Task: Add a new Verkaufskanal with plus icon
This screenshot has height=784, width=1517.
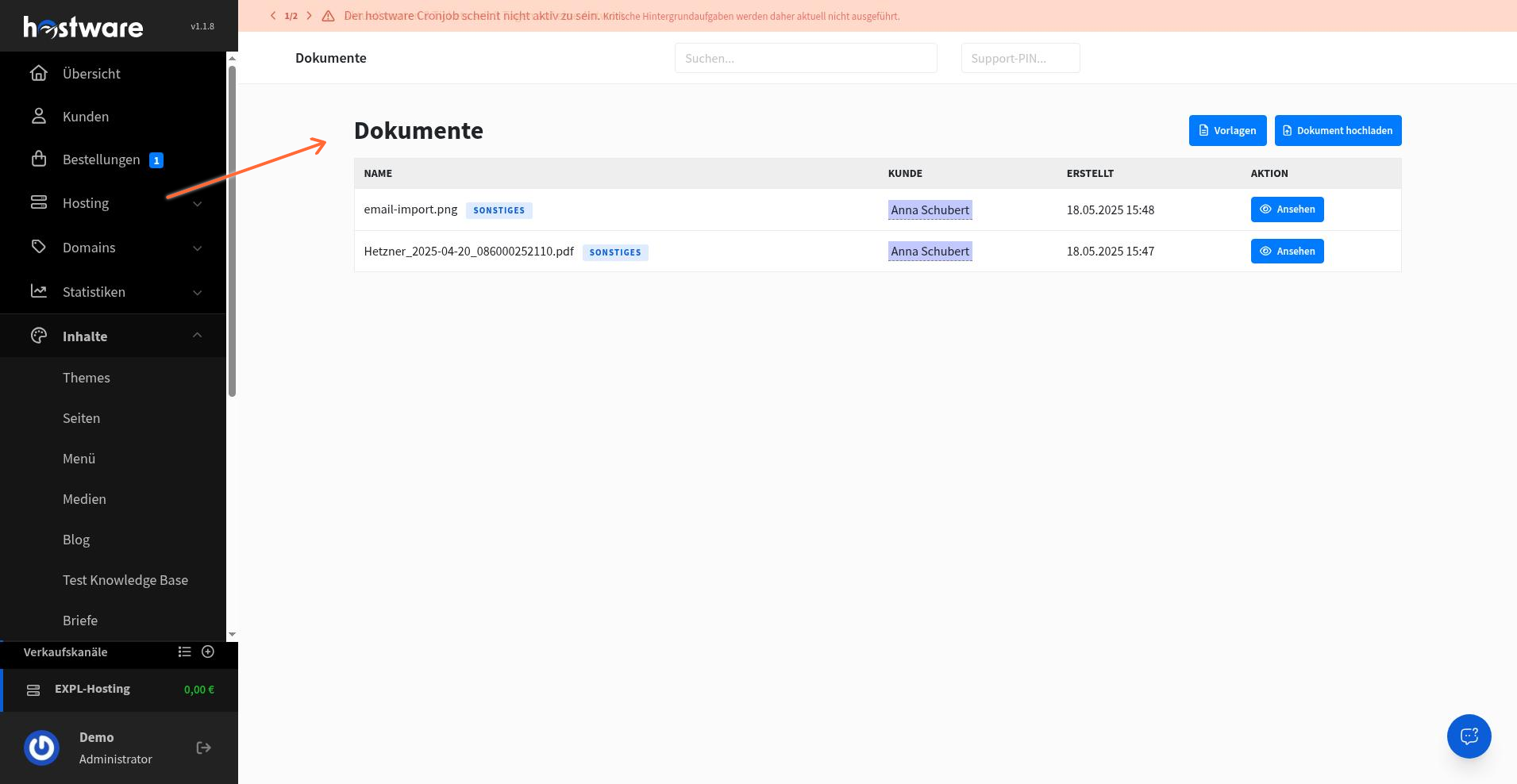Action: pos(208,651)
